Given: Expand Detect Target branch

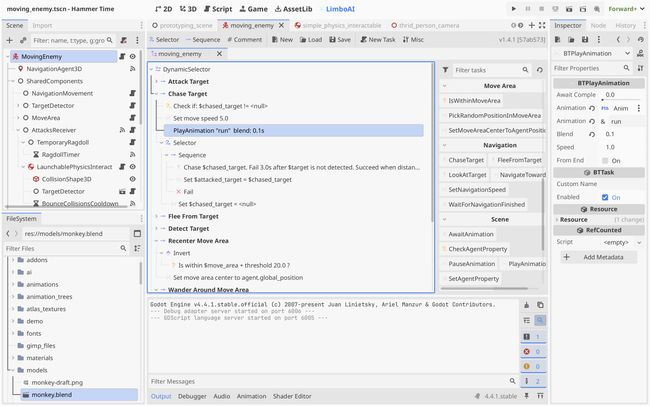Looking at the screenshot, I should tap(157, 229).
